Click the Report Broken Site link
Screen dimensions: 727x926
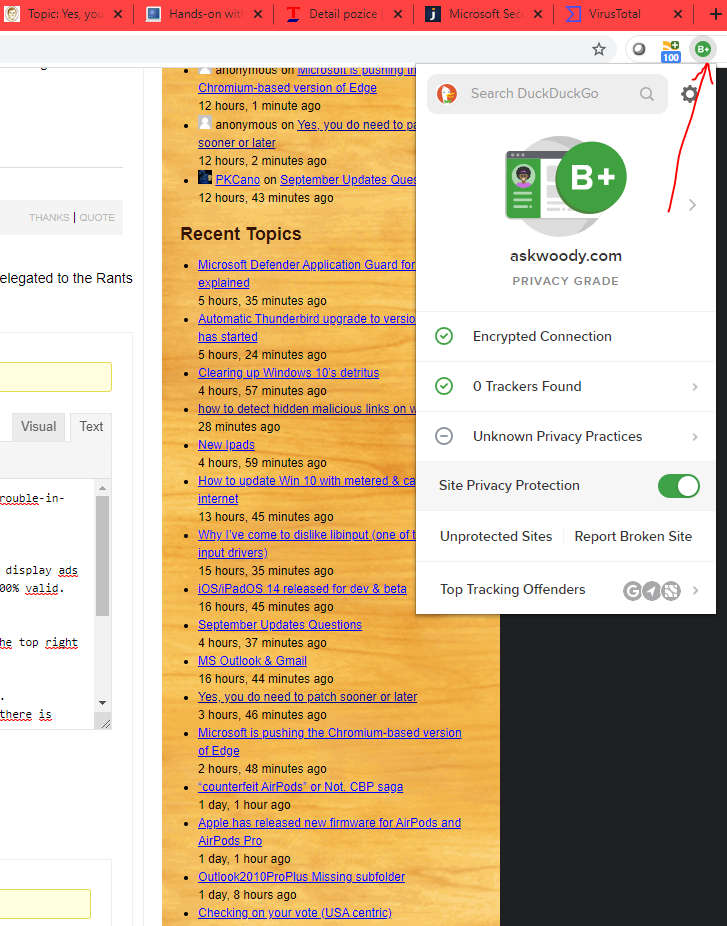point(633,537)
